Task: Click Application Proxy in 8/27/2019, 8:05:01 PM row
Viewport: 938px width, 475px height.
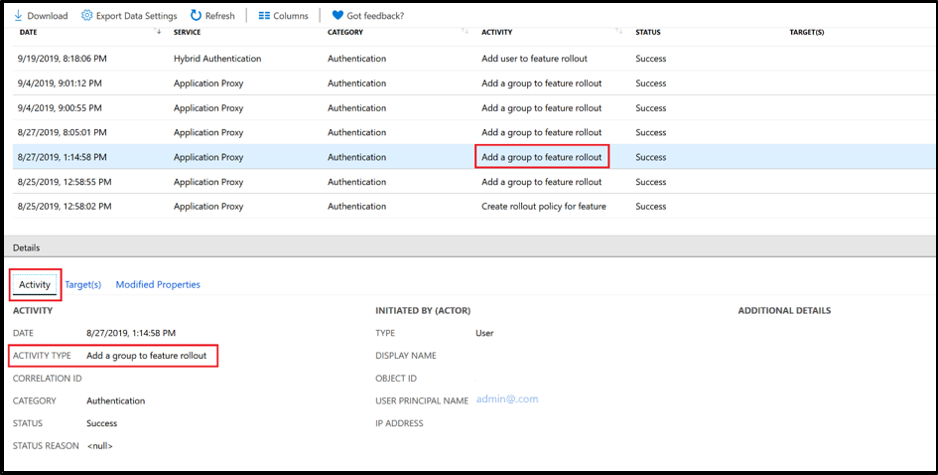Action: coord(208,132)
